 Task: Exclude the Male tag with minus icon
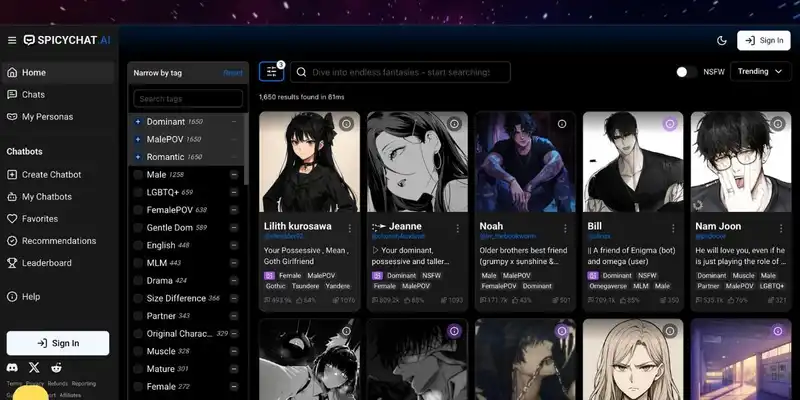point(234,175)
